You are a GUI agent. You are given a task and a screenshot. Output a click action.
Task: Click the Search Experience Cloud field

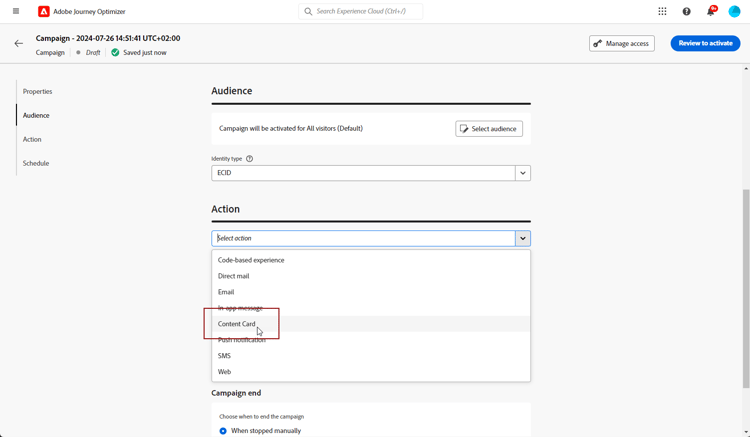click(x=362, y=12)
